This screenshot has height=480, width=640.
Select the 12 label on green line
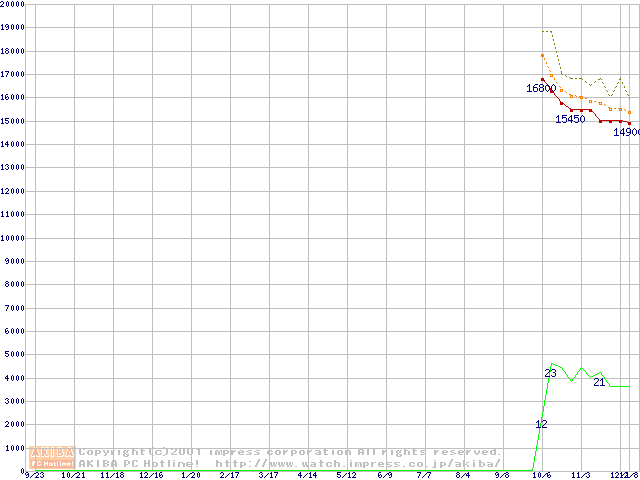pyautogui.click(x=541, y=425)
